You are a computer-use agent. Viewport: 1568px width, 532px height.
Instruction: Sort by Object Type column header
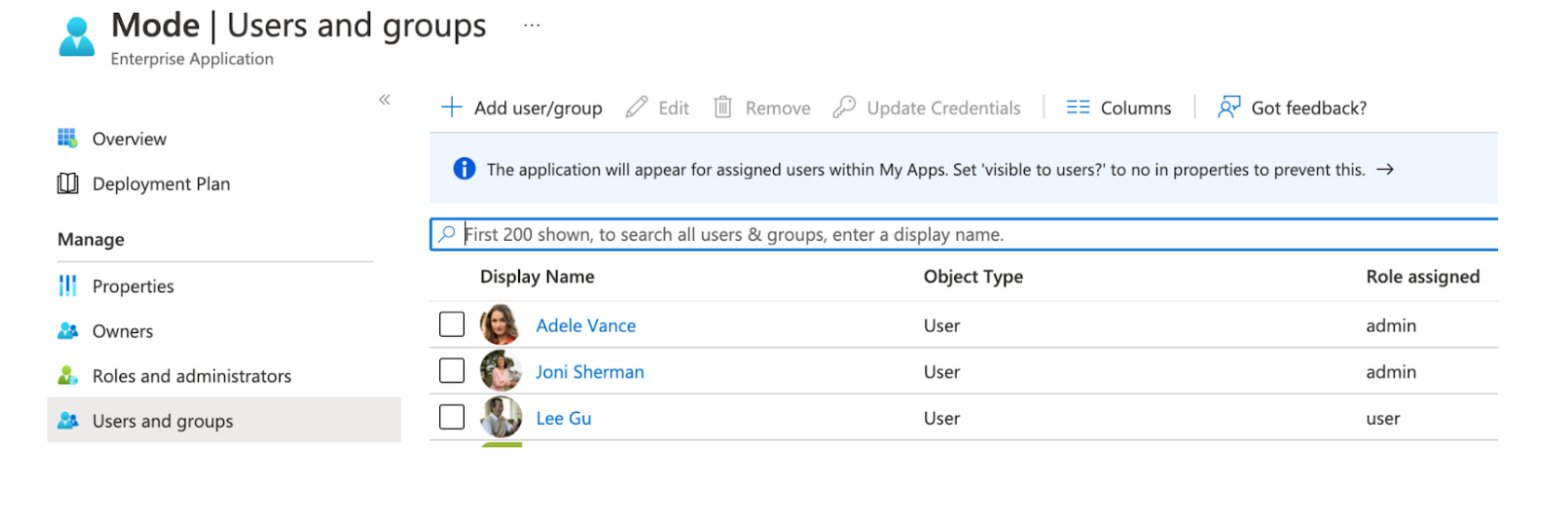point(973,276)
